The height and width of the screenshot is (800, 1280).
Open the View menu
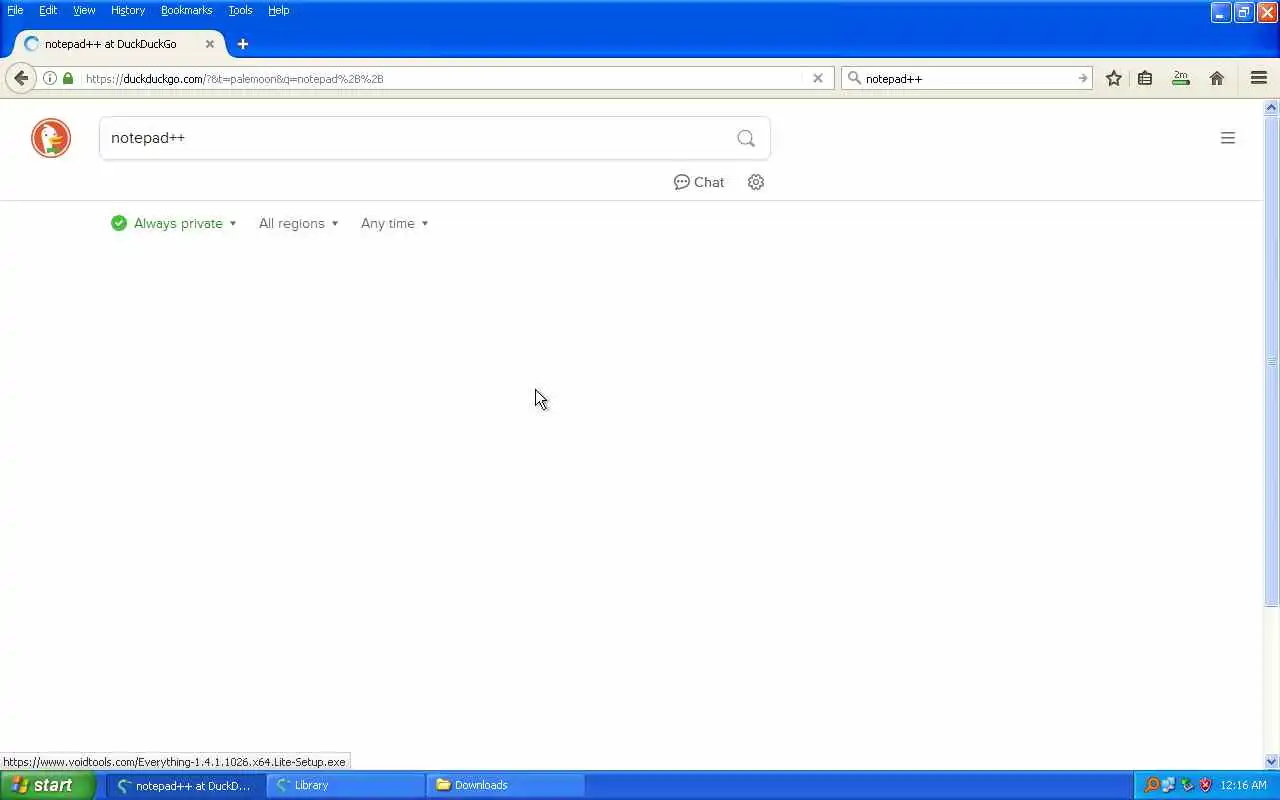[84, 10]
